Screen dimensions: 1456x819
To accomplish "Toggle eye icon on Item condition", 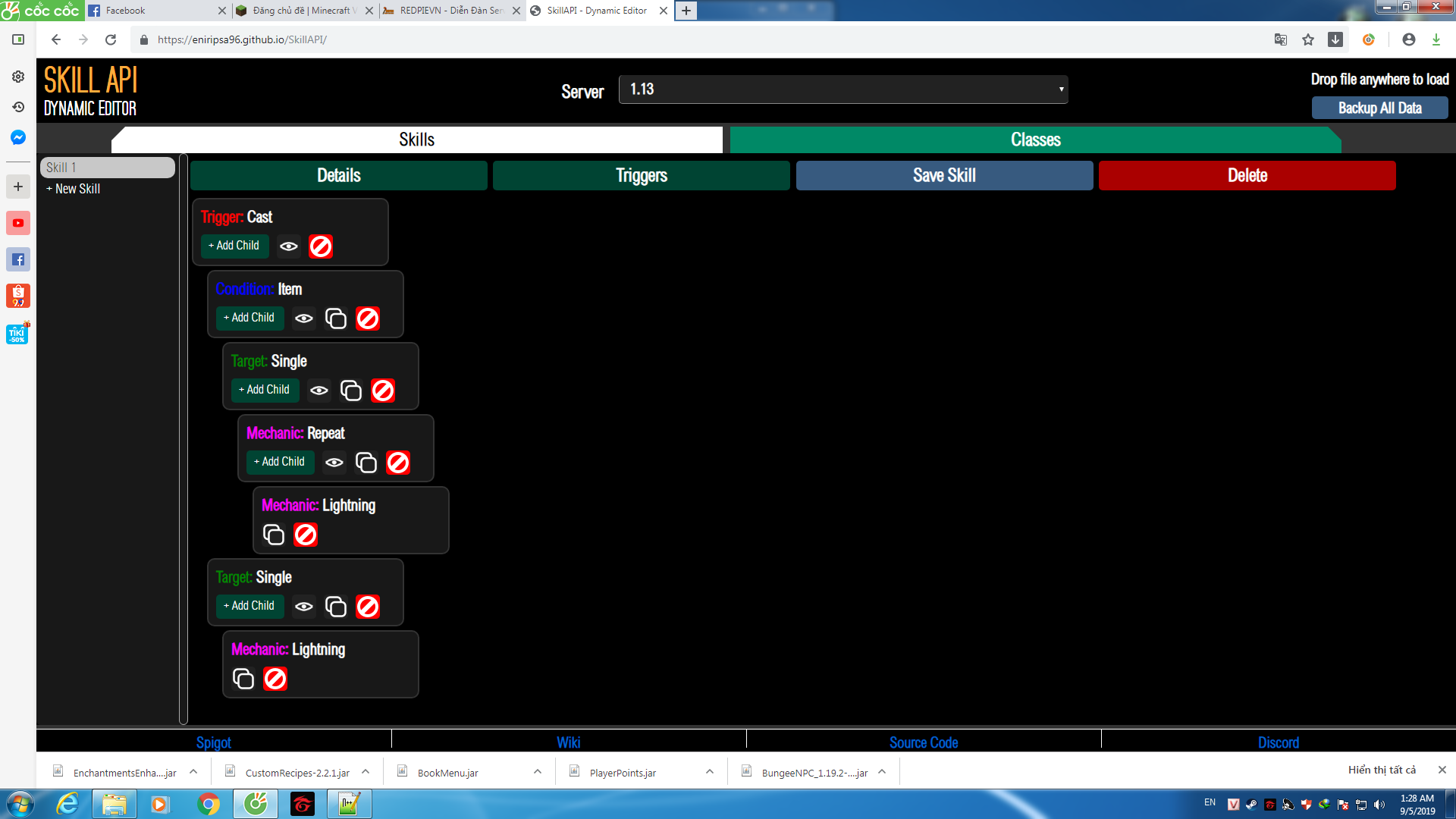I will [x=303, y=318].
